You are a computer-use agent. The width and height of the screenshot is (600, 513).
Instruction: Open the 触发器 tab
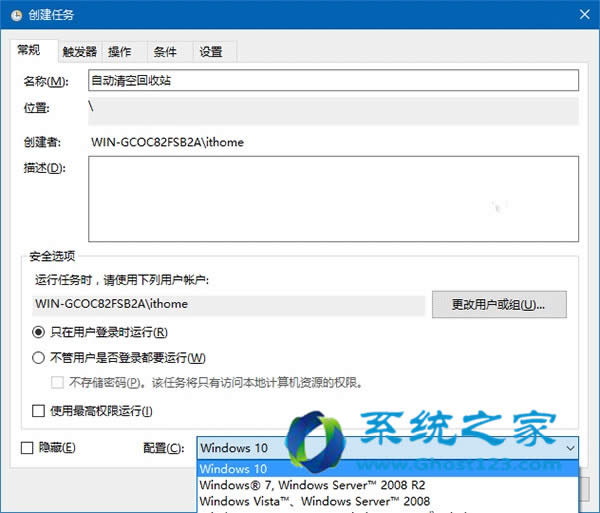pos(80,52)
